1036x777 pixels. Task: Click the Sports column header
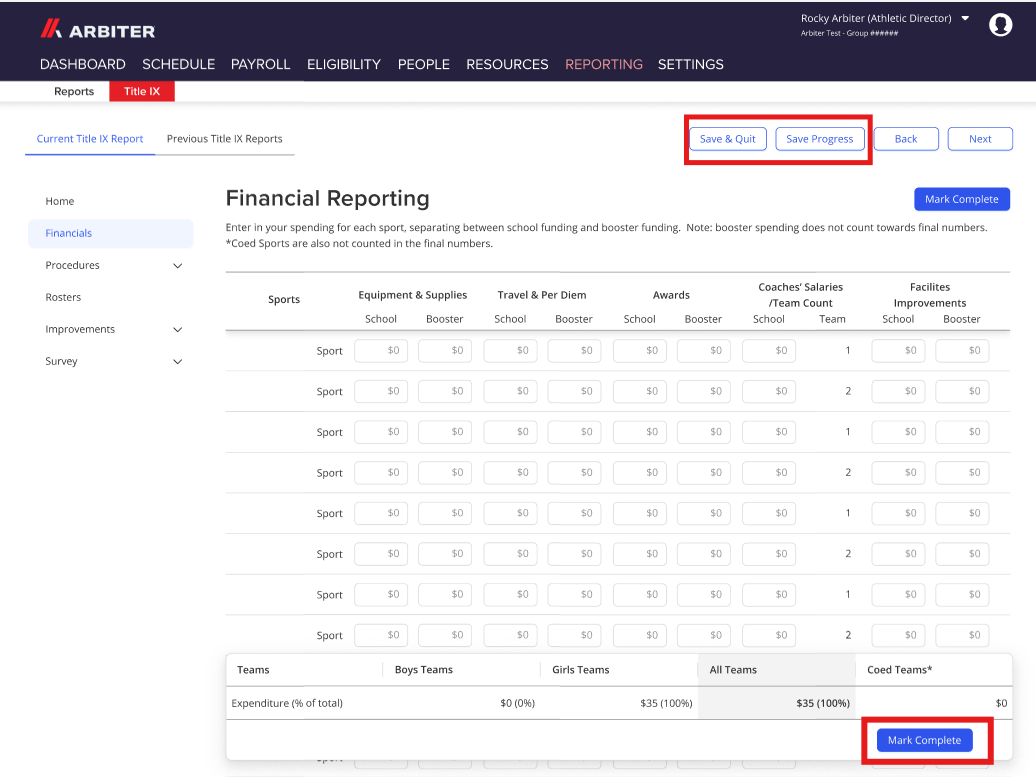point(284,299)
